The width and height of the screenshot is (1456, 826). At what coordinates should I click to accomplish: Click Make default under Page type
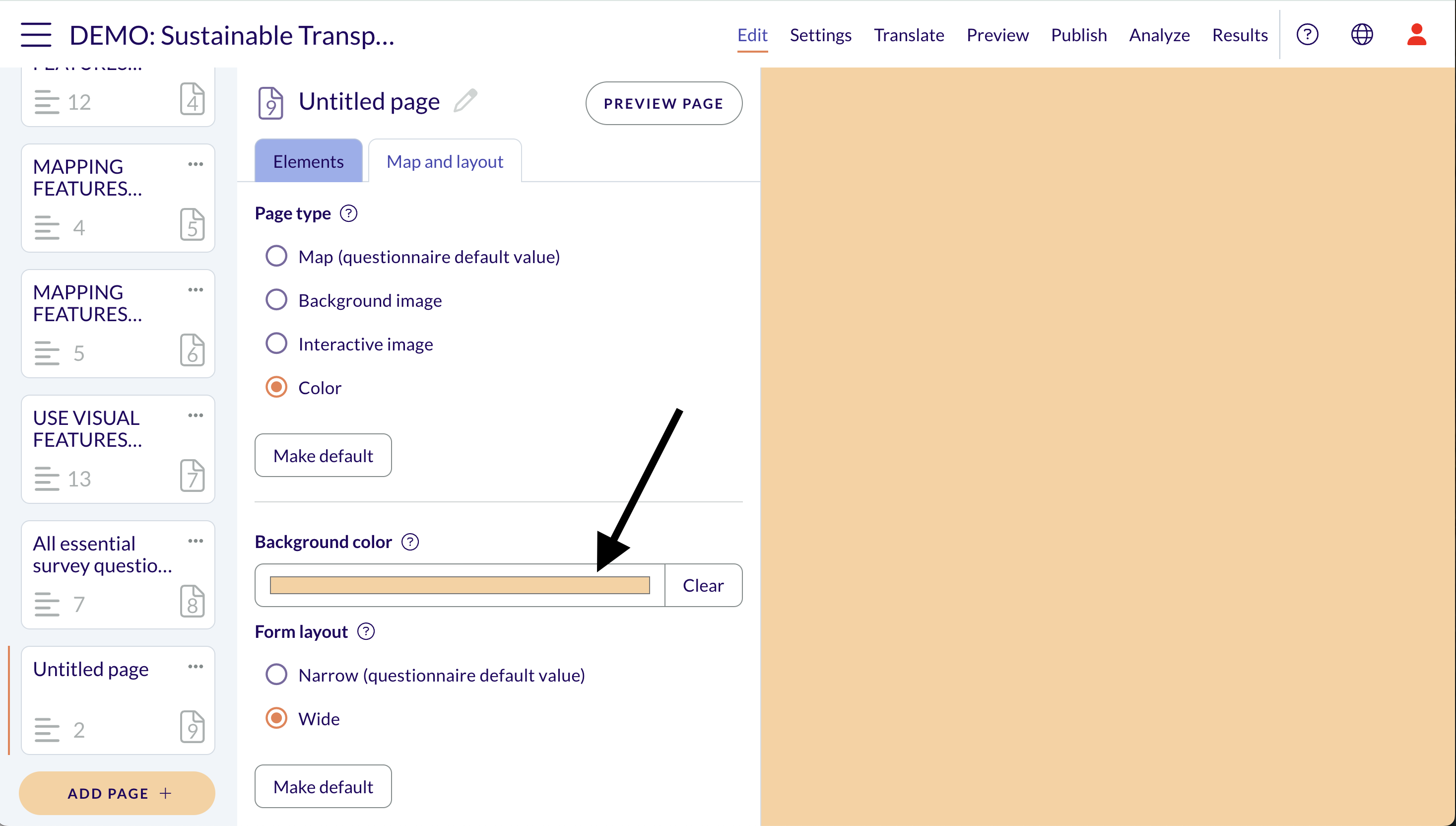coord(323,456)
